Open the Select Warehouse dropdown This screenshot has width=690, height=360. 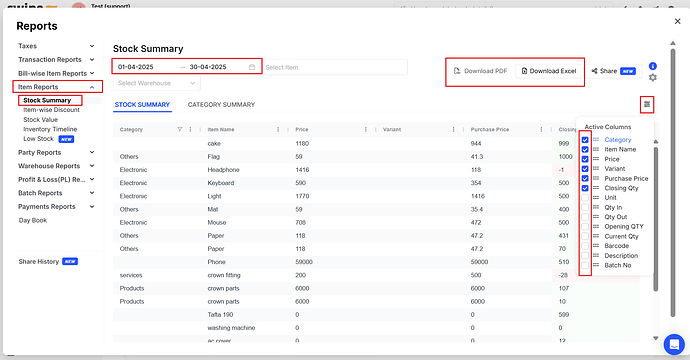pos(157,83)
